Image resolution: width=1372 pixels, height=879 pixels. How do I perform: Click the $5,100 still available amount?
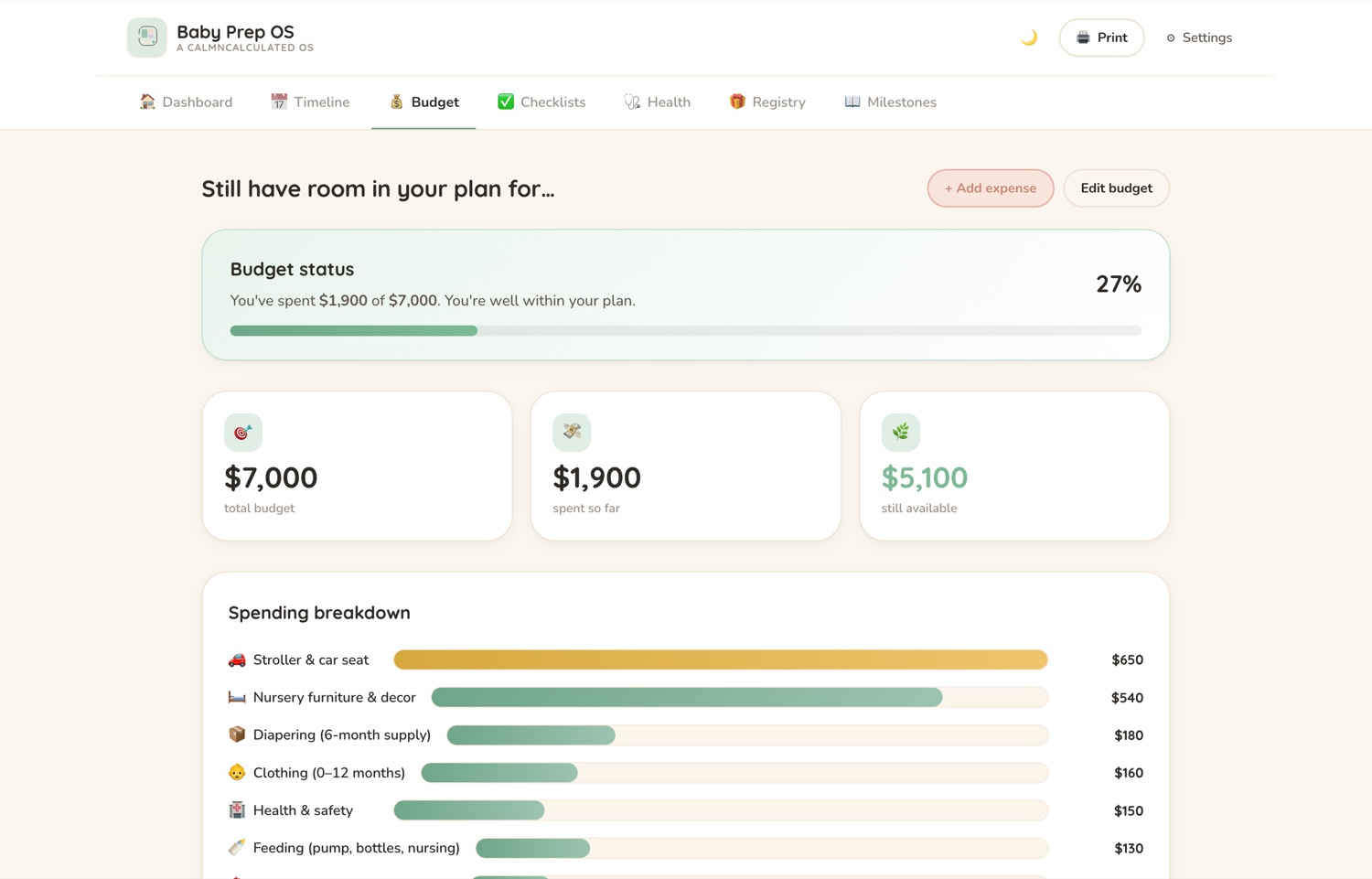(925, 477)
